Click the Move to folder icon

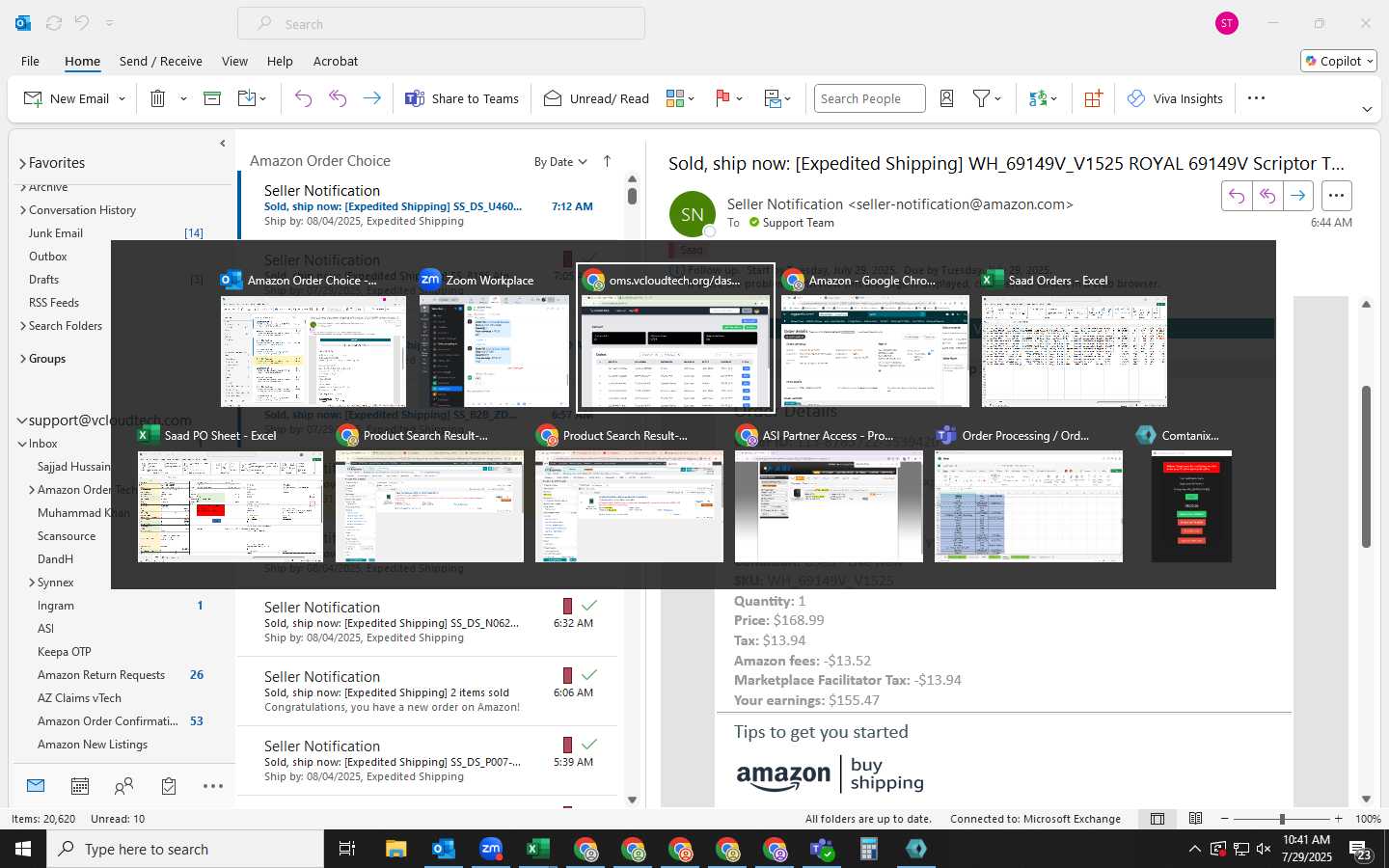tap(247, 98)
